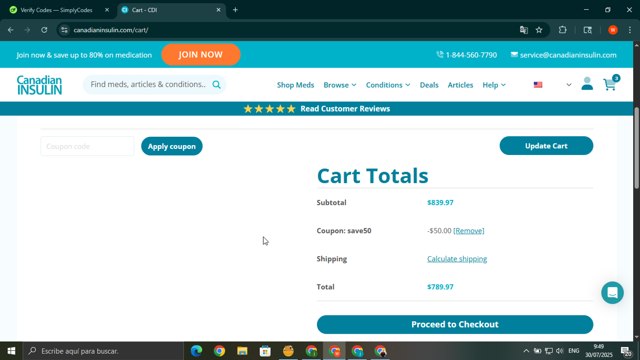Click the Windows taskbar search box
Image resolution: width=640 pixels, height=360 pixels.
point(102,351)
